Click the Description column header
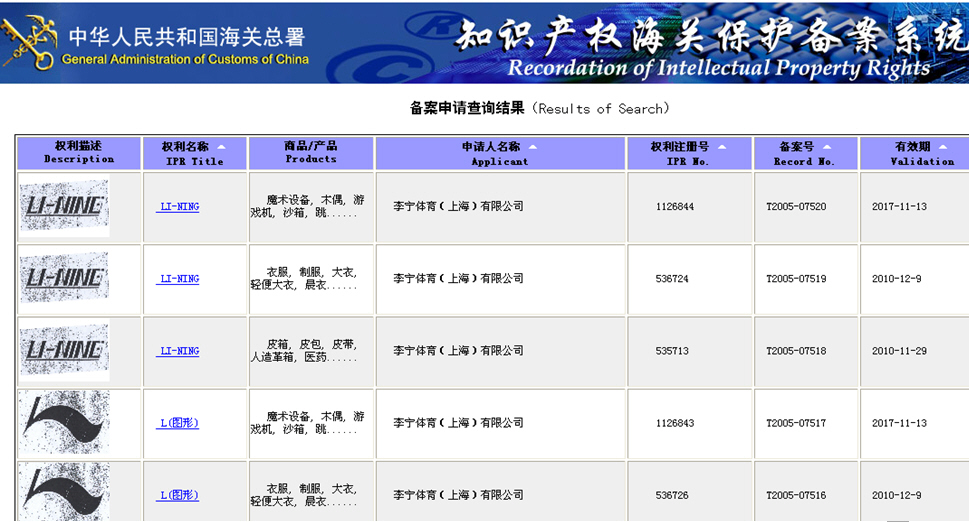 click(x=79, y=153)
